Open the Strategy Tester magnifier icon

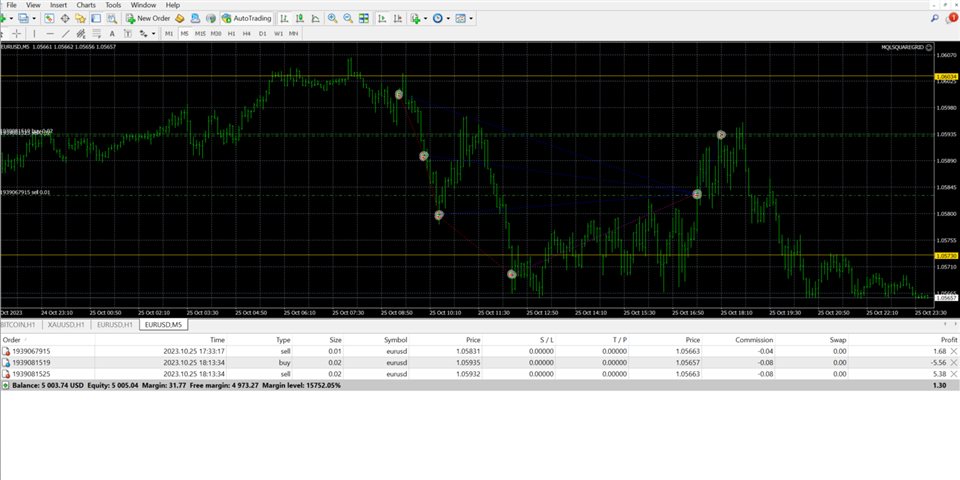click(x=112, y=18)
